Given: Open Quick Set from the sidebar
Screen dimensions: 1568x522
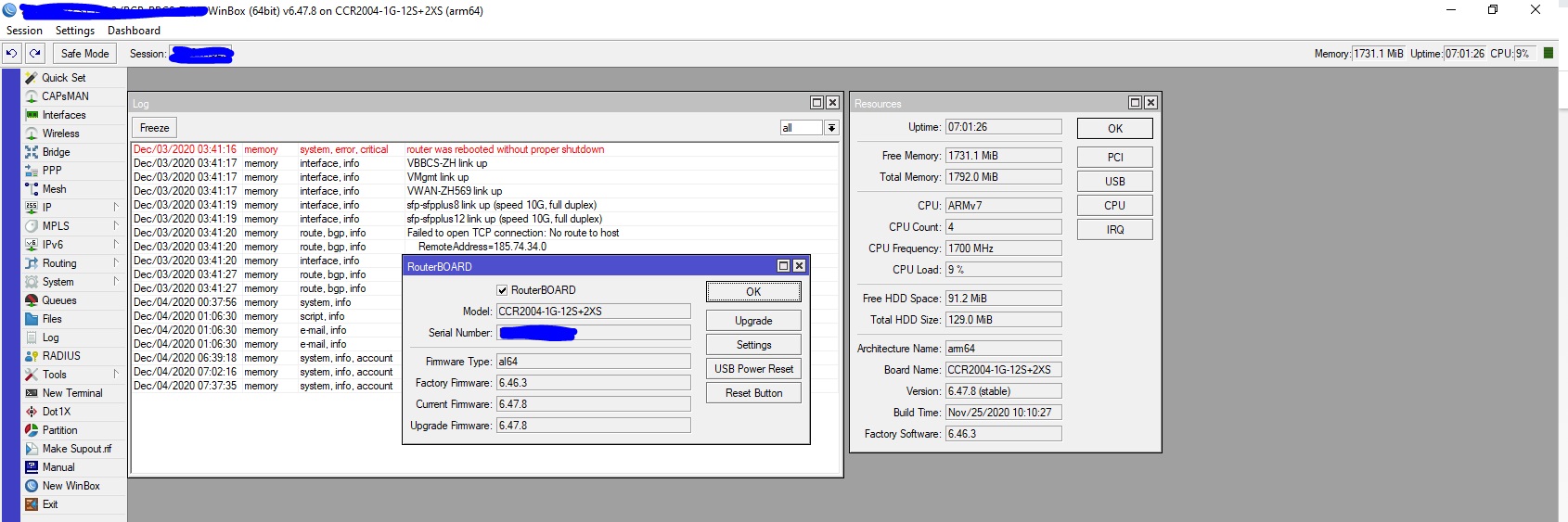Looking at the screenshot, I should click(x=64, y=78).
